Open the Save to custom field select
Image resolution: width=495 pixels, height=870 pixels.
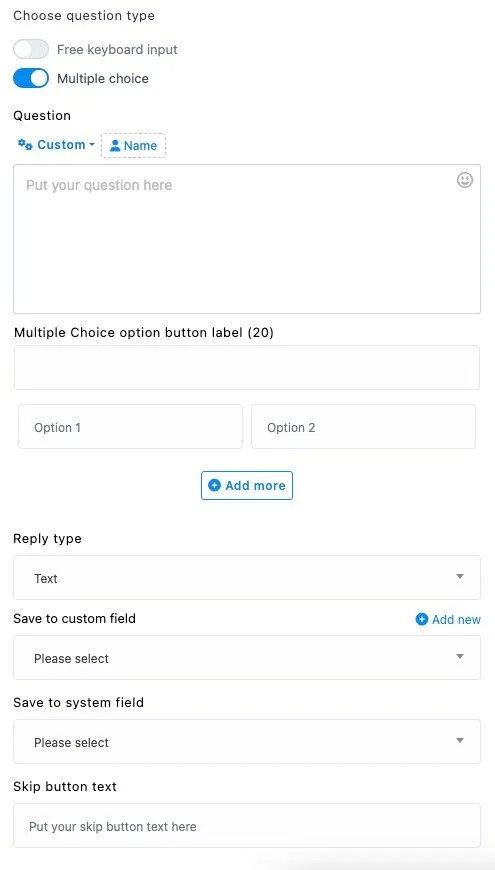(x=247, y=657)
